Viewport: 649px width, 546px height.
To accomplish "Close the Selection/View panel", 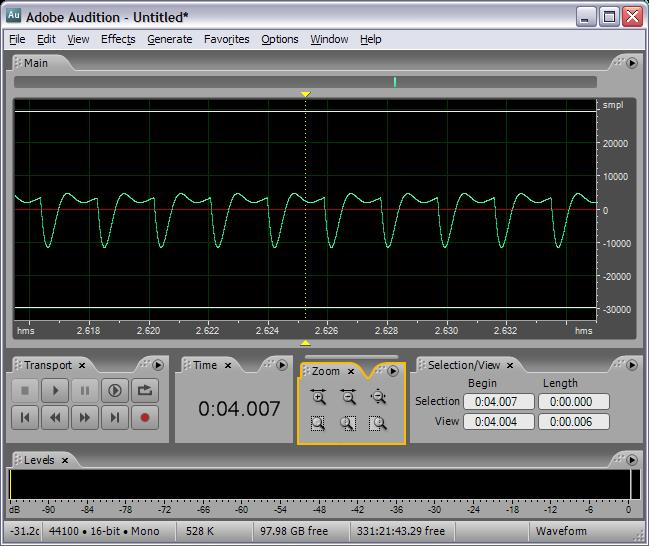I will click(510, 366).
